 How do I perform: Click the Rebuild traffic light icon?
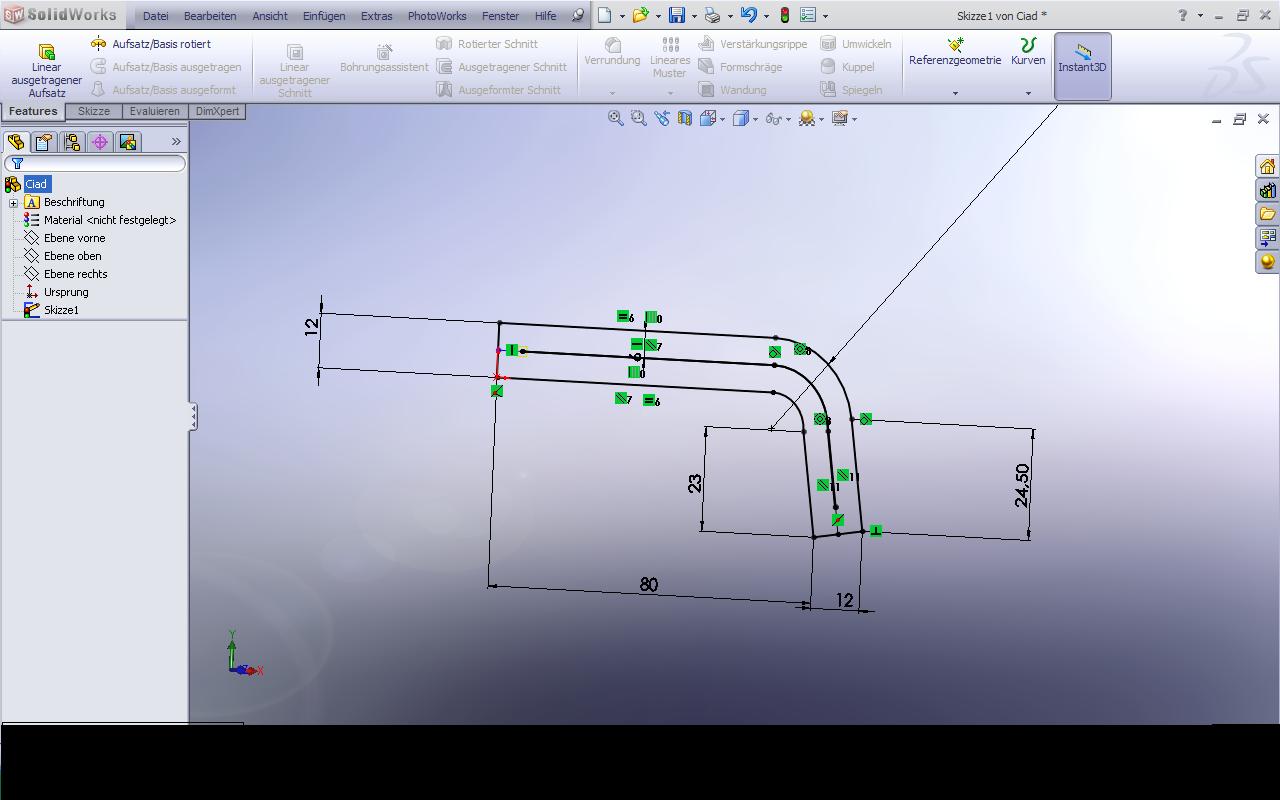(785, 15)
